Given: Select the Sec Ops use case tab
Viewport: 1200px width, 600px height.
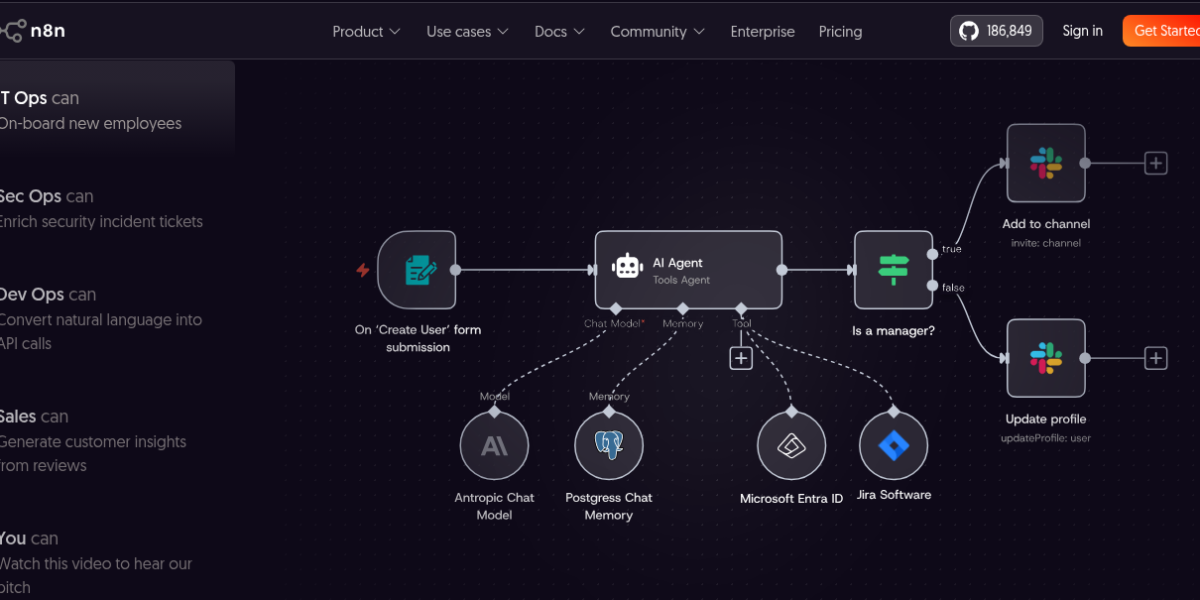Looking at the screenshot, I should click(x=100, y=208).
